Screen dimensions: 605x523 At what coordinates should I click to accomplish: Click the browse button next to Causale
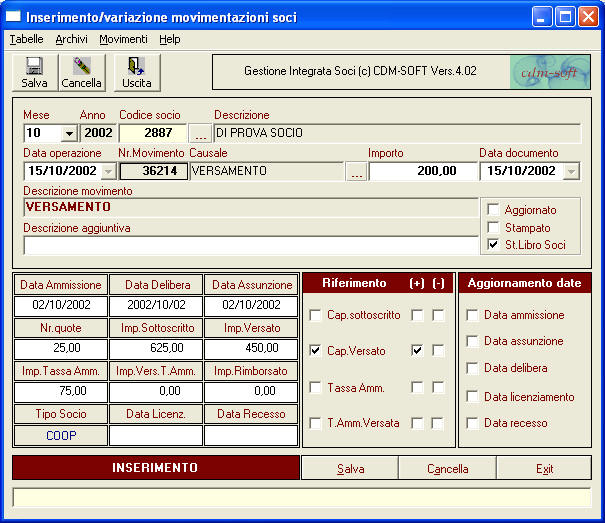(x=356, y=171)
